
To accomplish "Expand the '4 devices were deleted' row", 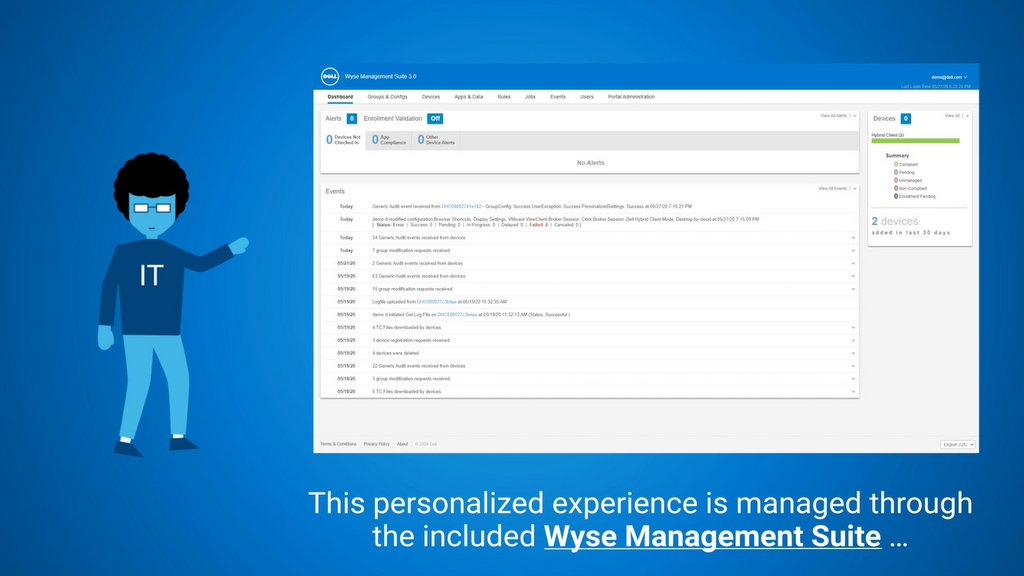I will [x=853, y=353].
